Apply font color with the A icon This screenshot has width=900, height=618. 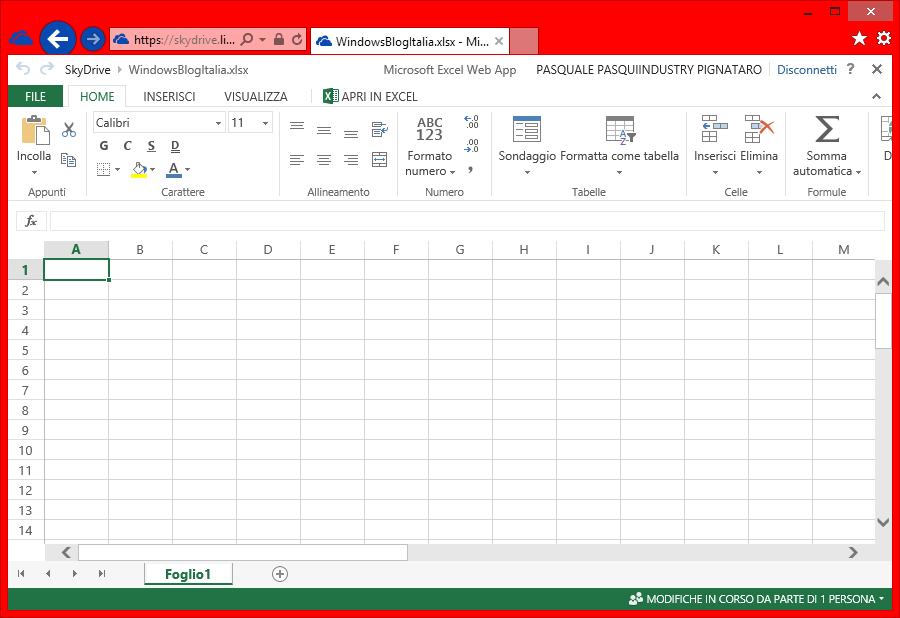[x=174, y=170]
